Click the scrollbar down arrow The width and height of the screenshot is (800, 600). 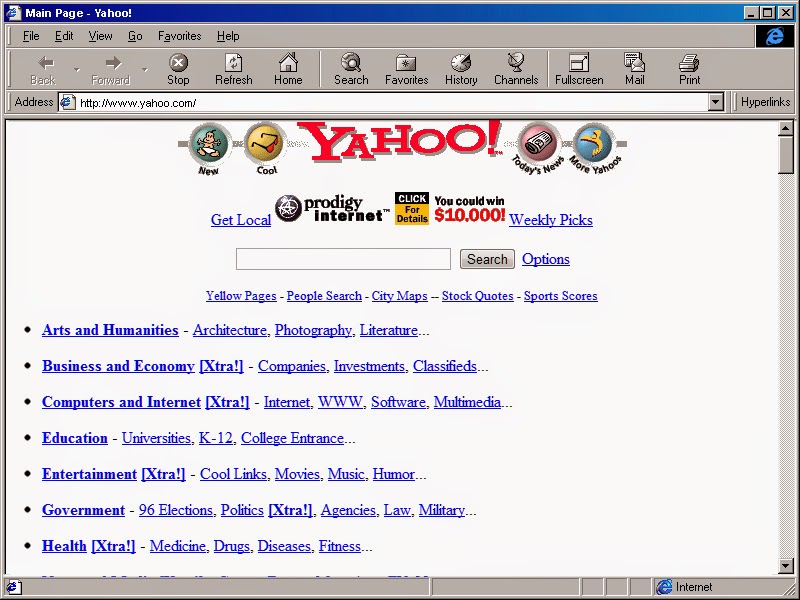coord(786,565)
